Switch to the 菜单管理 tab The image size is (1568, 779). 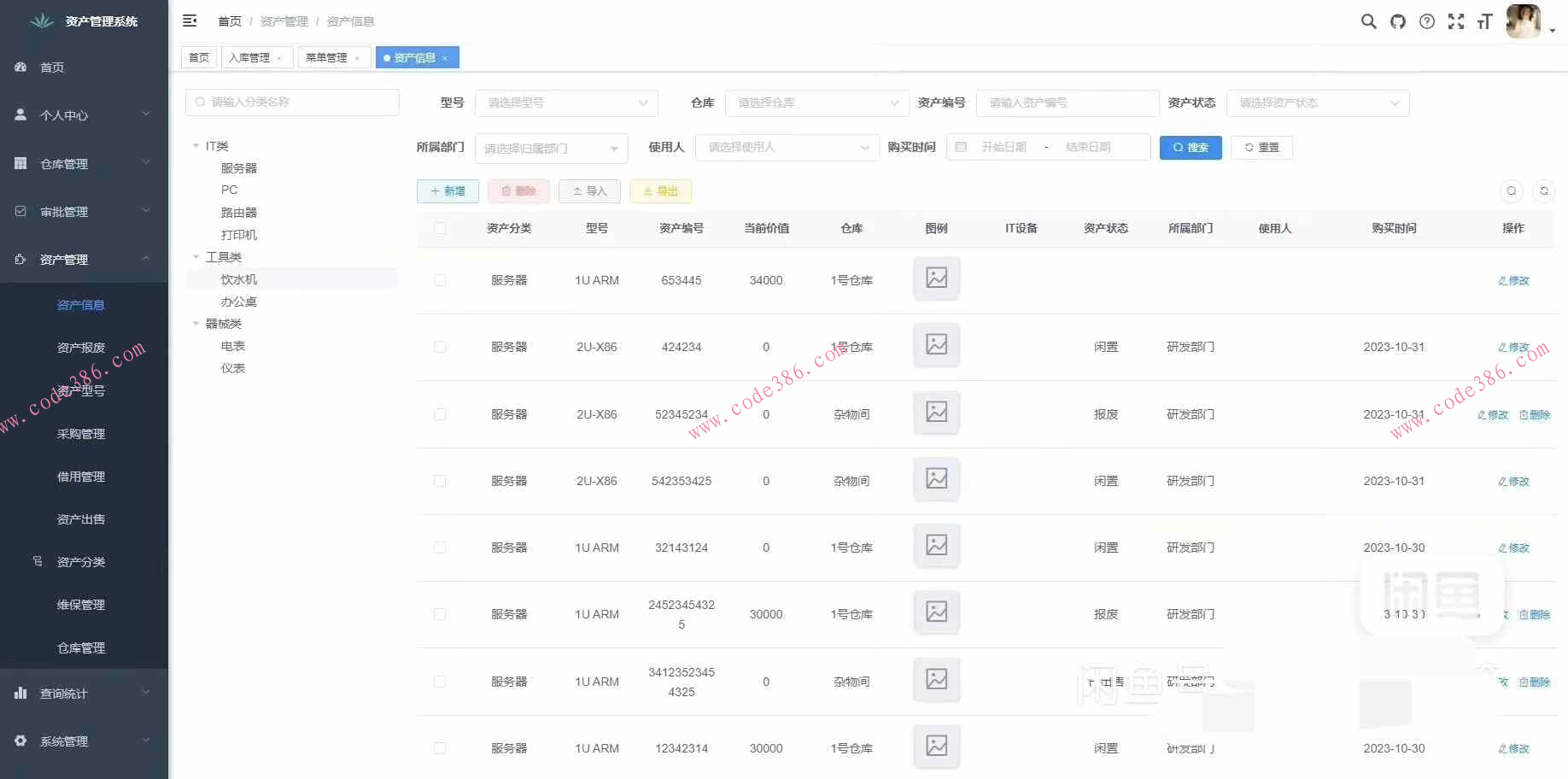[328, 57]
